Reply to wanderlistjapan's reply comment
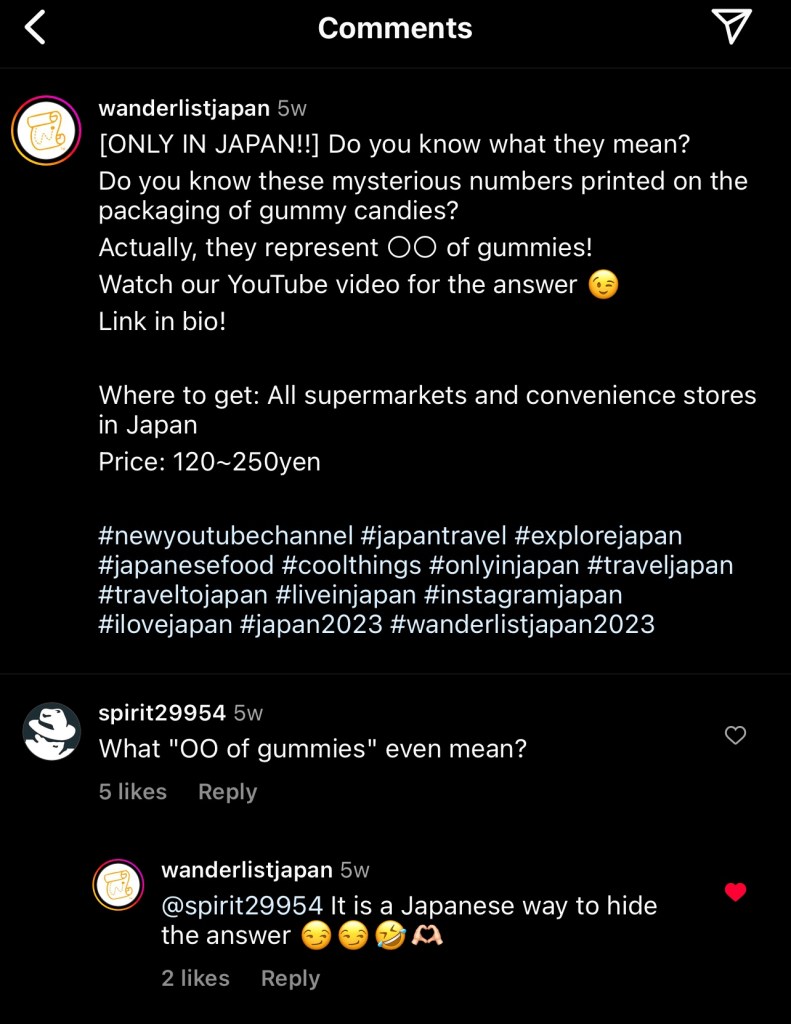Viewport: 791px width, 1024px height. 290,979
